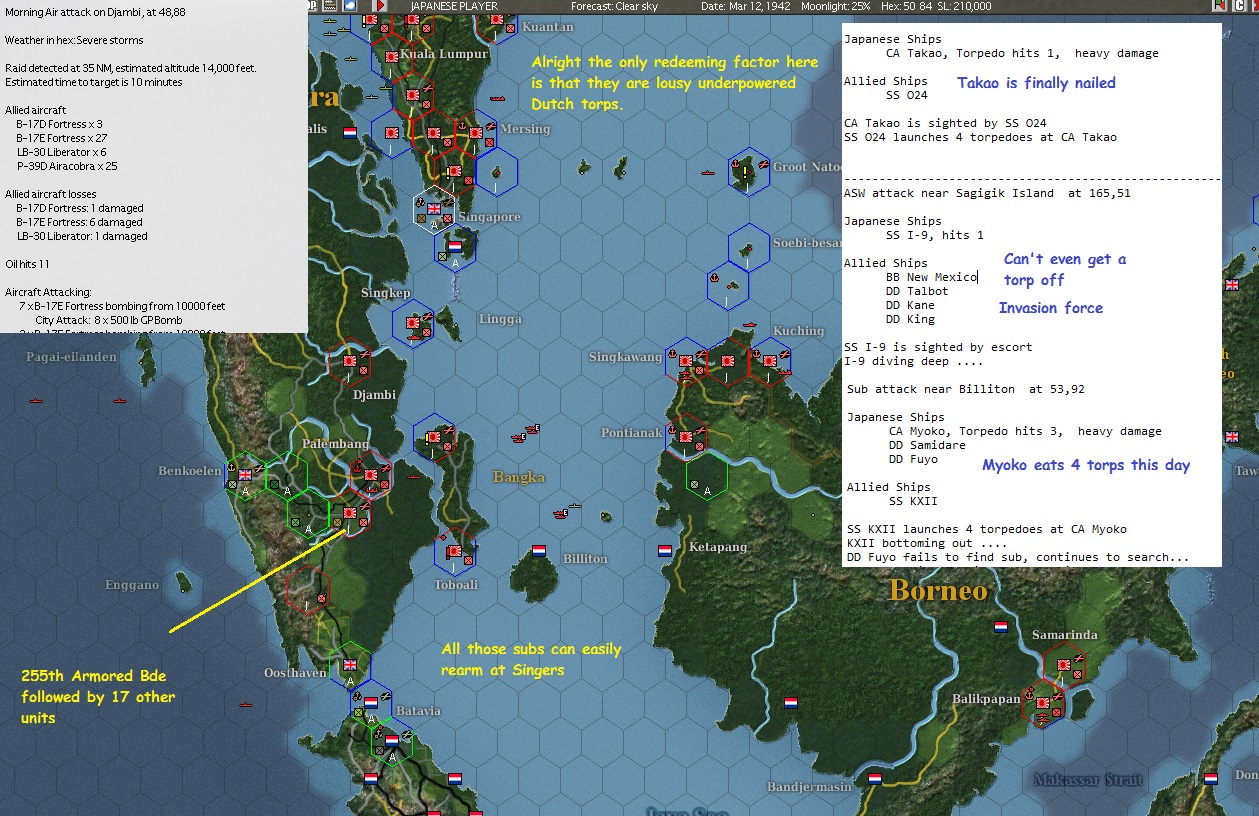Select the British flag base at Singapore
This screenshot has width=1259, height=816.
point(434,208)
